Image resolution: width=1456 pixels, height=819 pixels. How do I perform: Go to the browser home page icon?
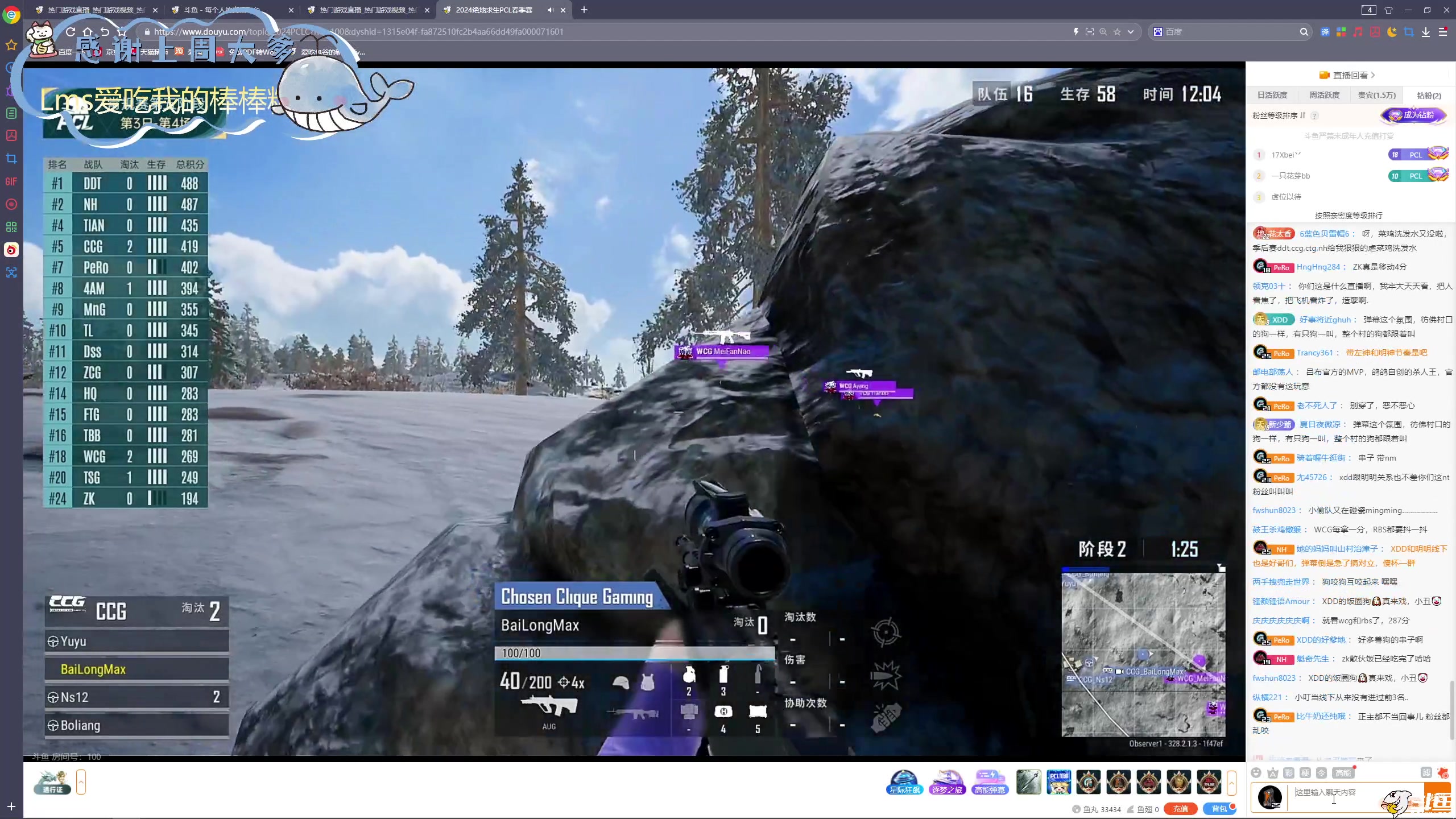tap(88, 32)
